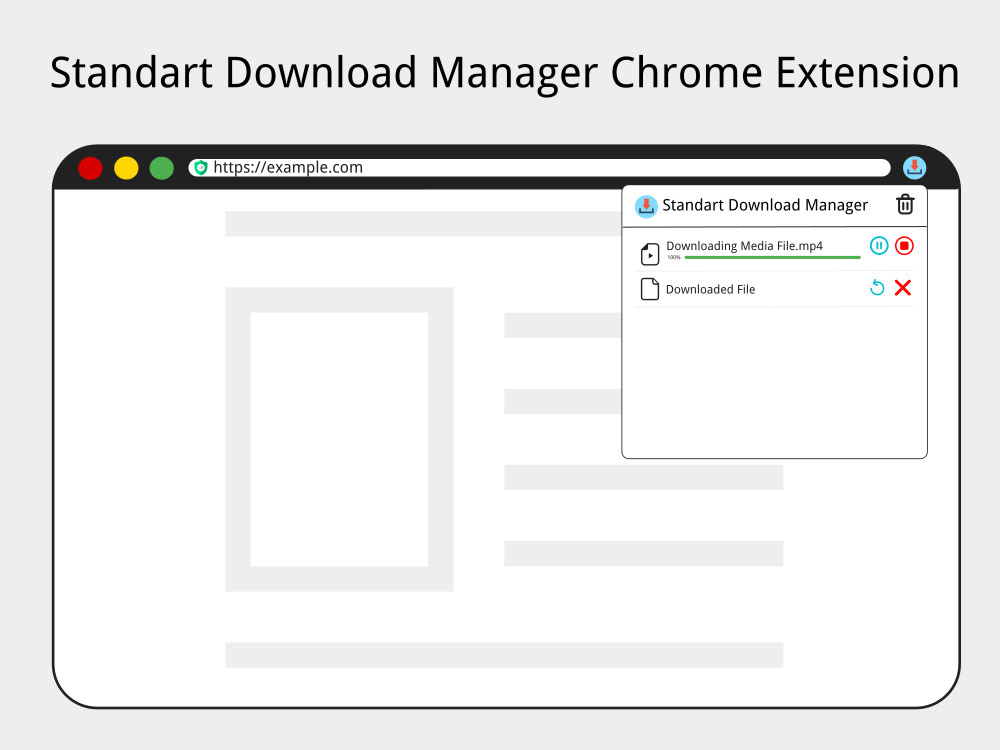Click the 'Standart Download Manager' popup title
1000x750 pixels.
pos(765,205)
